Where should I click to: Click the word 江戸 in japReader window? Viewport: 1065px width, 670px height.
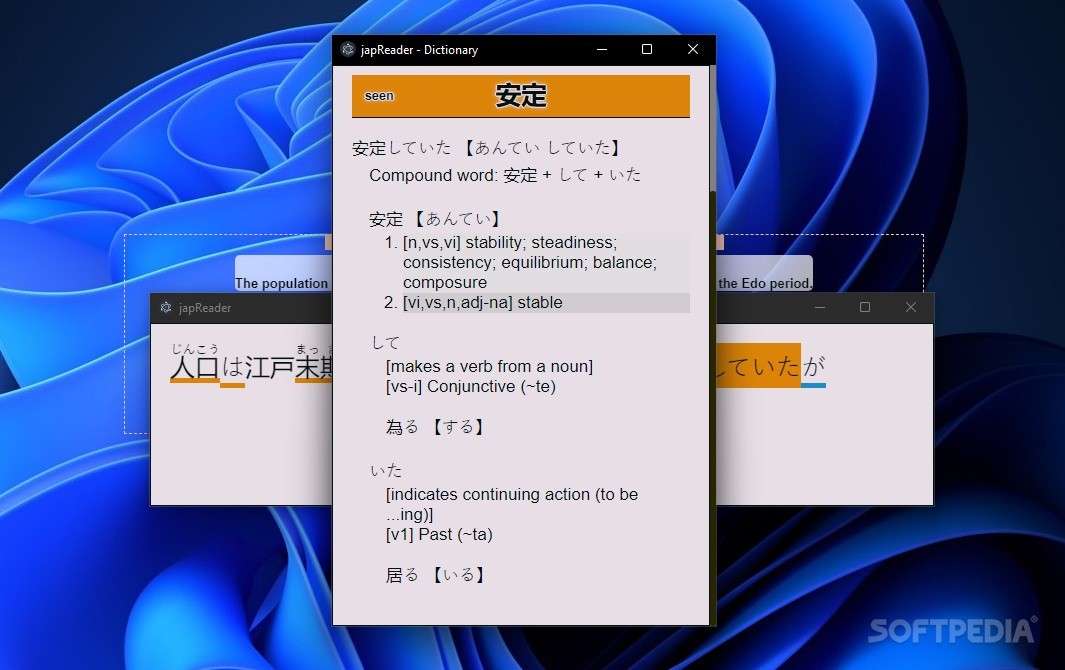click(270, 368)
